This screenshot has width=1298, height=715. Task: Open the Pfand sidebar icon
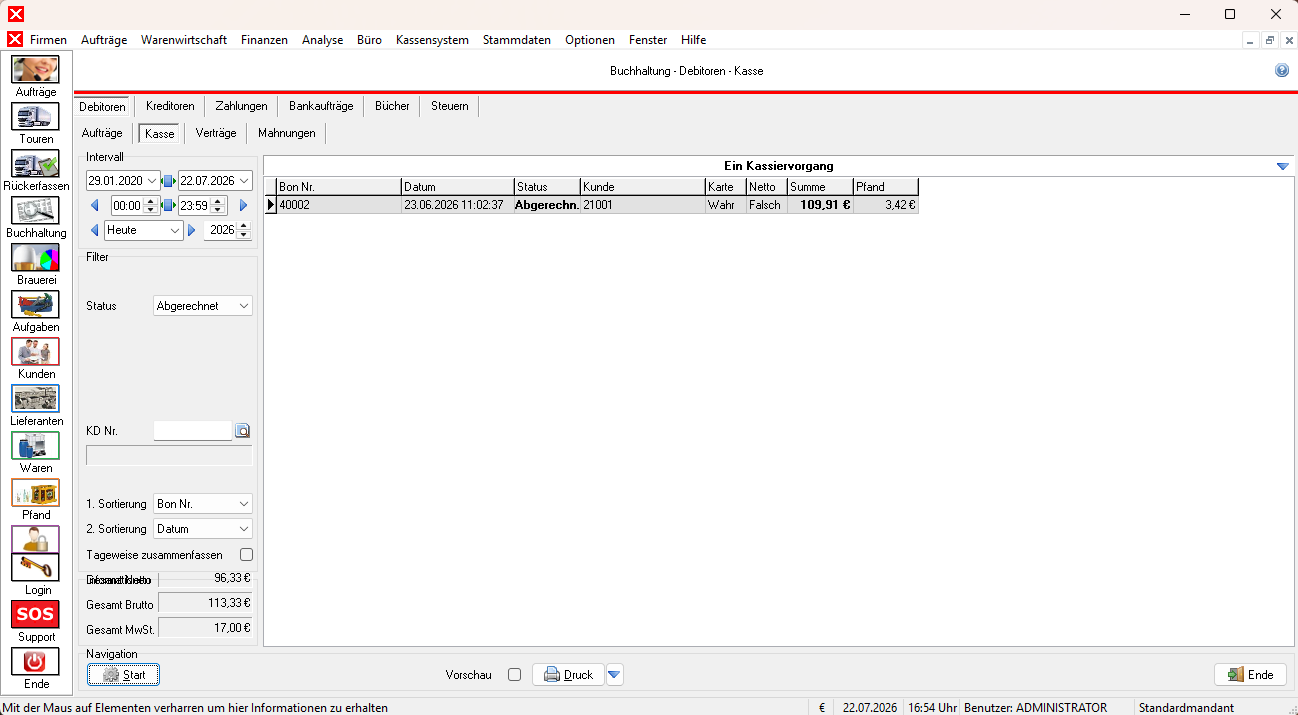35,492
